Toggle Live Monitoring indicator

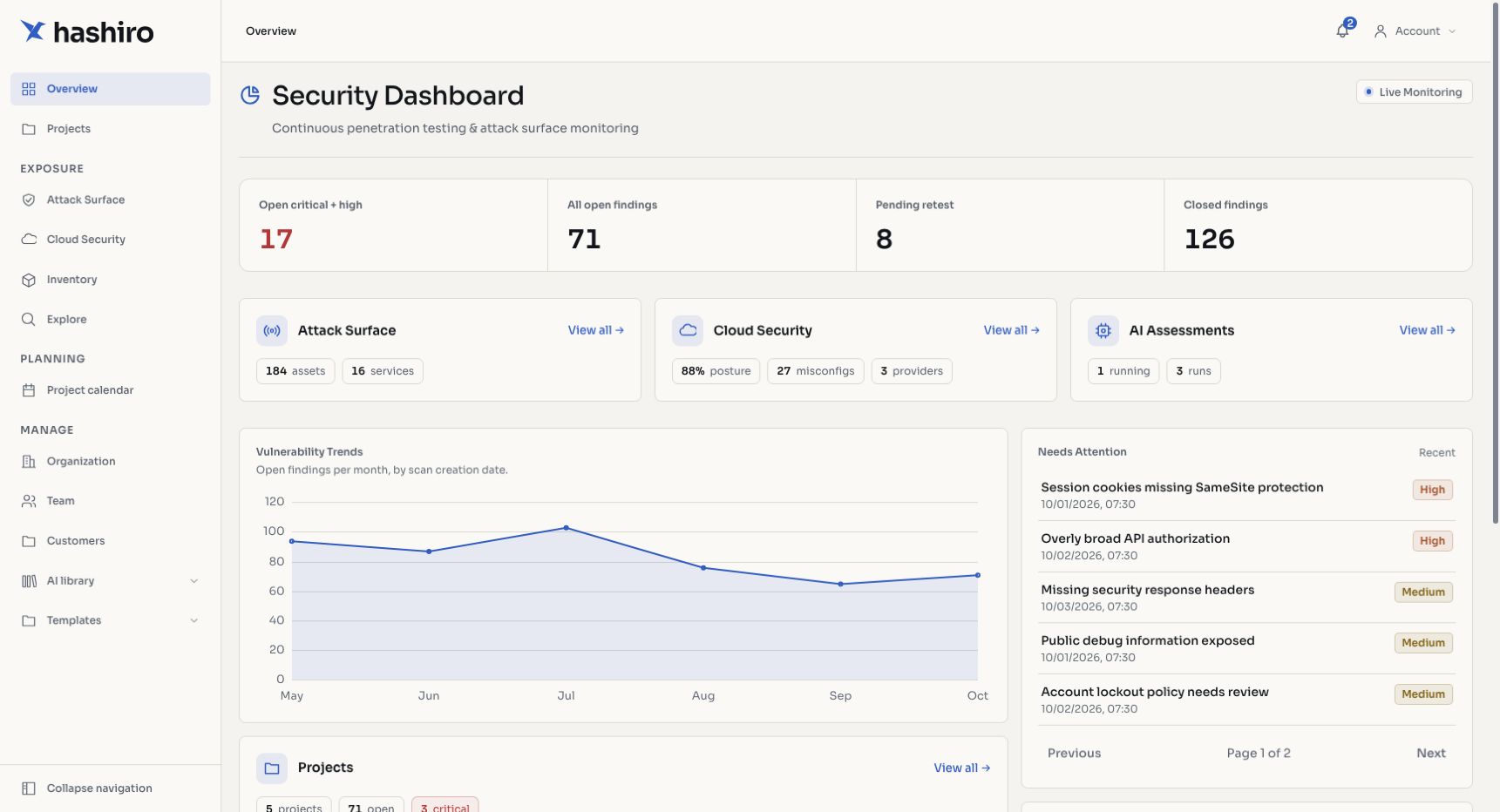(x=1414, y=92)
